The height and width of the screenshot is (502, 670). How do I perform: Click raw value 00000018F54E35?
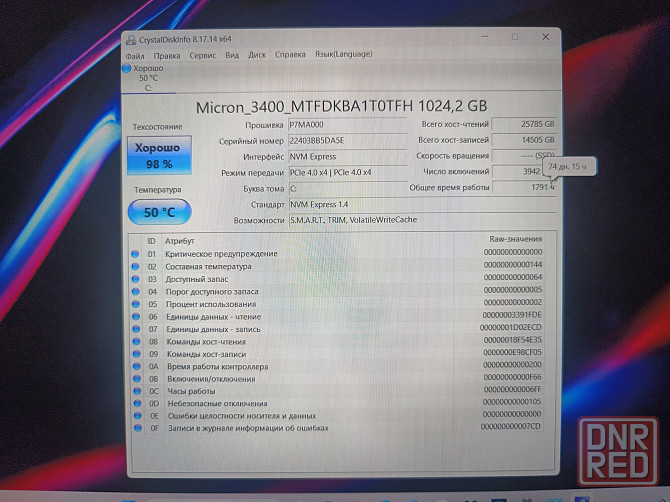point(512,340)
